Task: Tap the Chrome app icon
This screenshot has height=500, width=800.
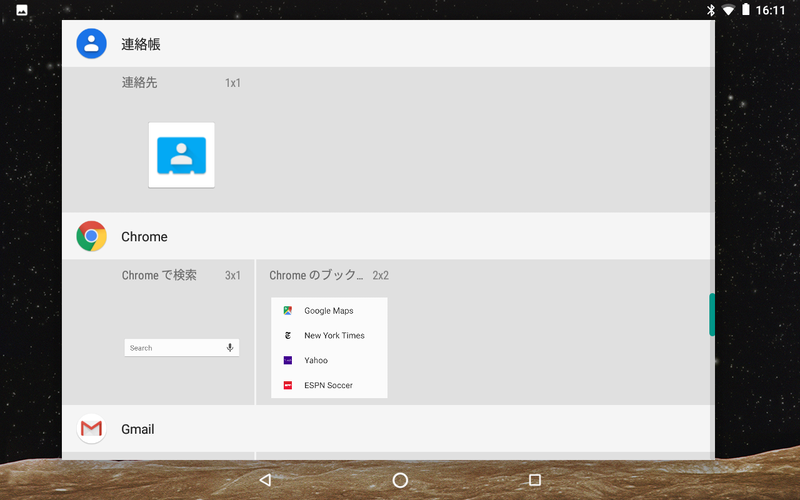Action: point(91,236)
